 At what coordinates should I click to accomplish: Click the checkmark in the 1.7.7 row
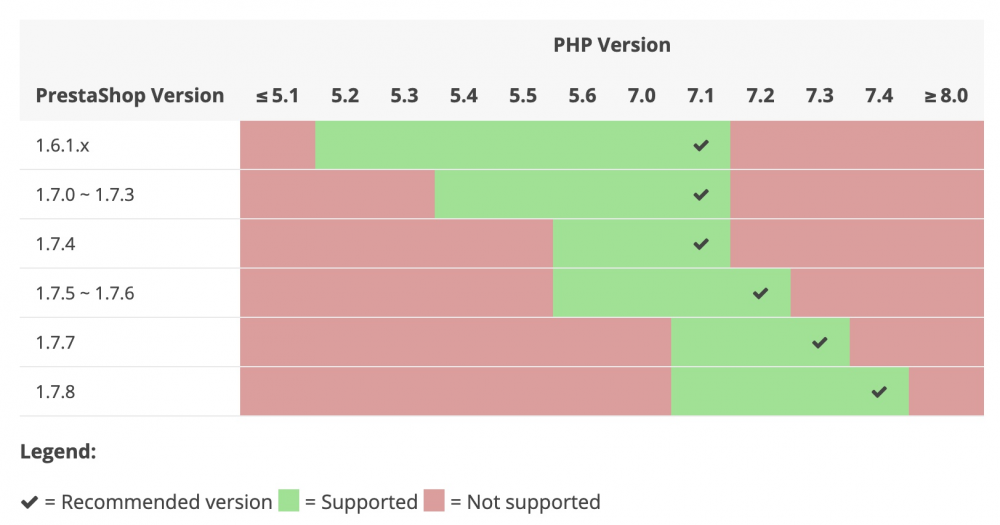click(x=820, y=342)
